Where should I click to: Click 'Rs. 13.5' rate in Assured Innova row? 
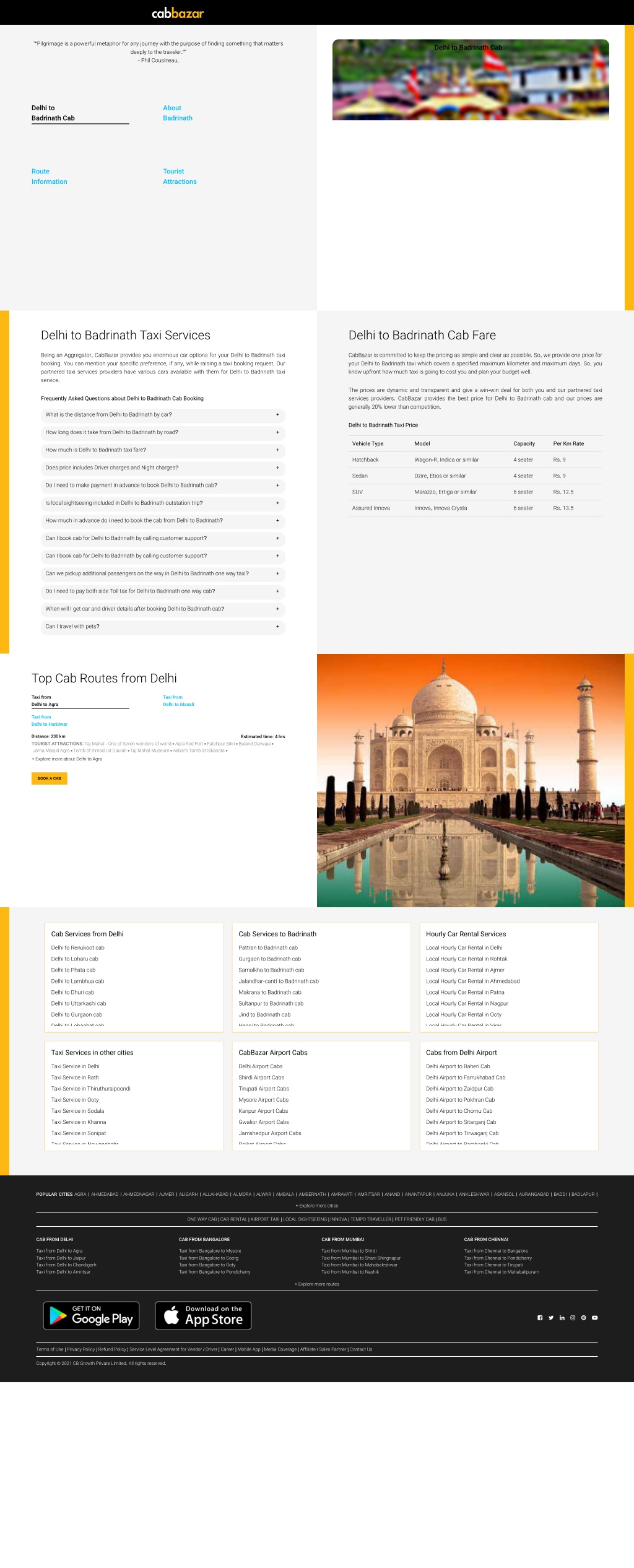563,508
